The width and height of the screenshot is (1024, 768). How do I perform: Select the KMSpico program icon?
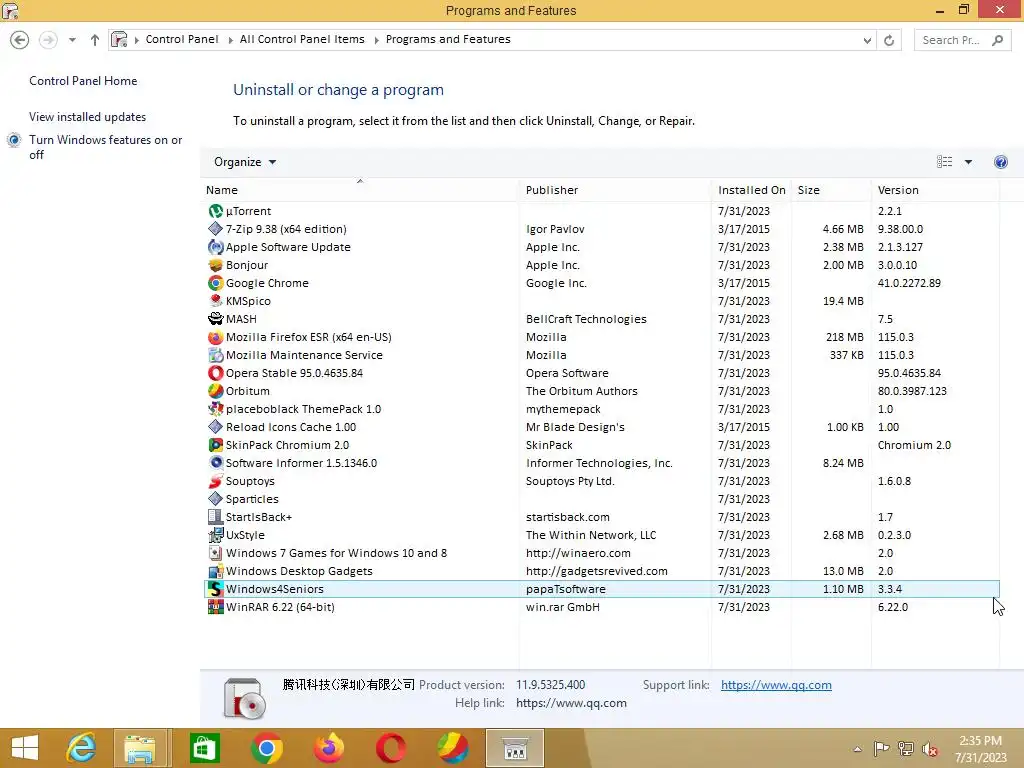(216, 301)
